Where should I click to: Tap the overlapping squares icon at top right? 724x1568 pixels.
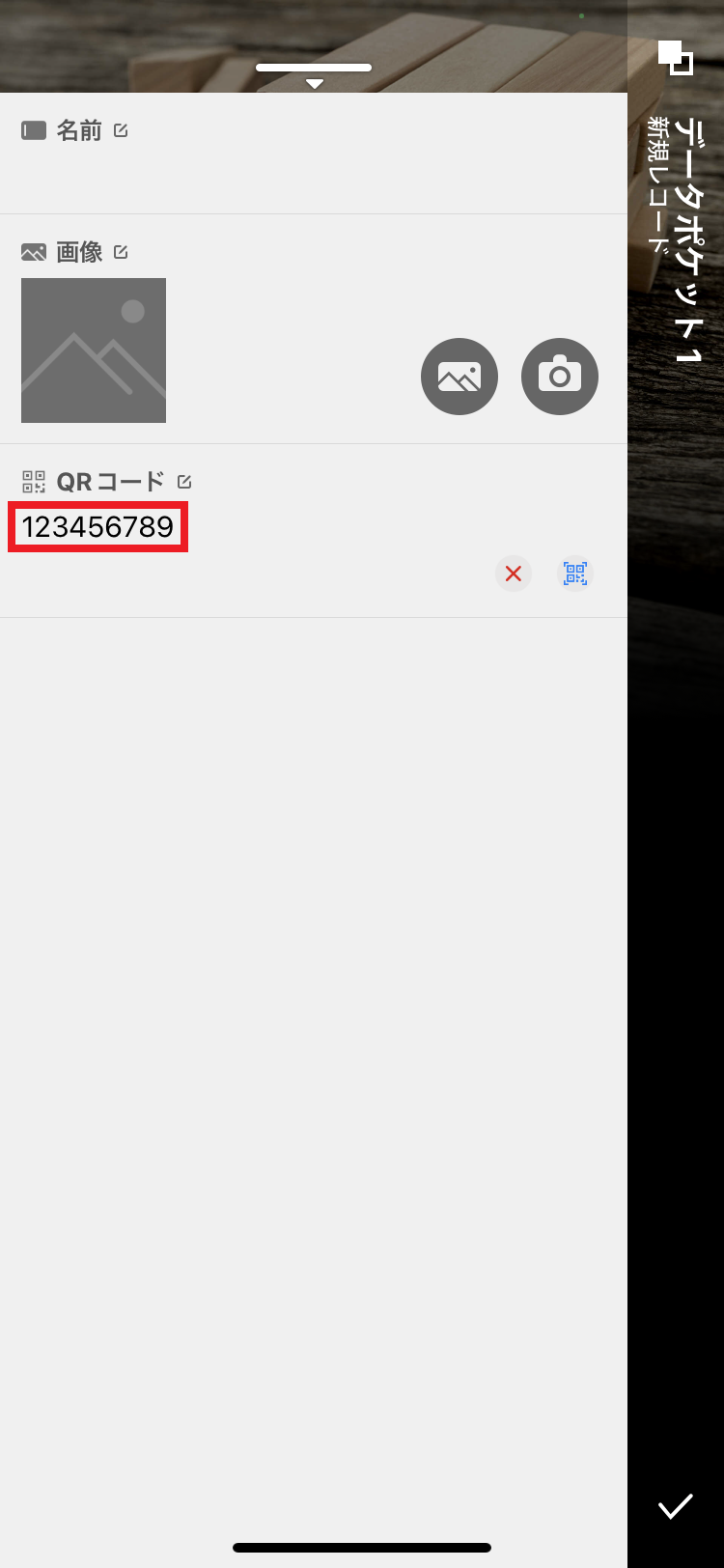tap(676, 58)
